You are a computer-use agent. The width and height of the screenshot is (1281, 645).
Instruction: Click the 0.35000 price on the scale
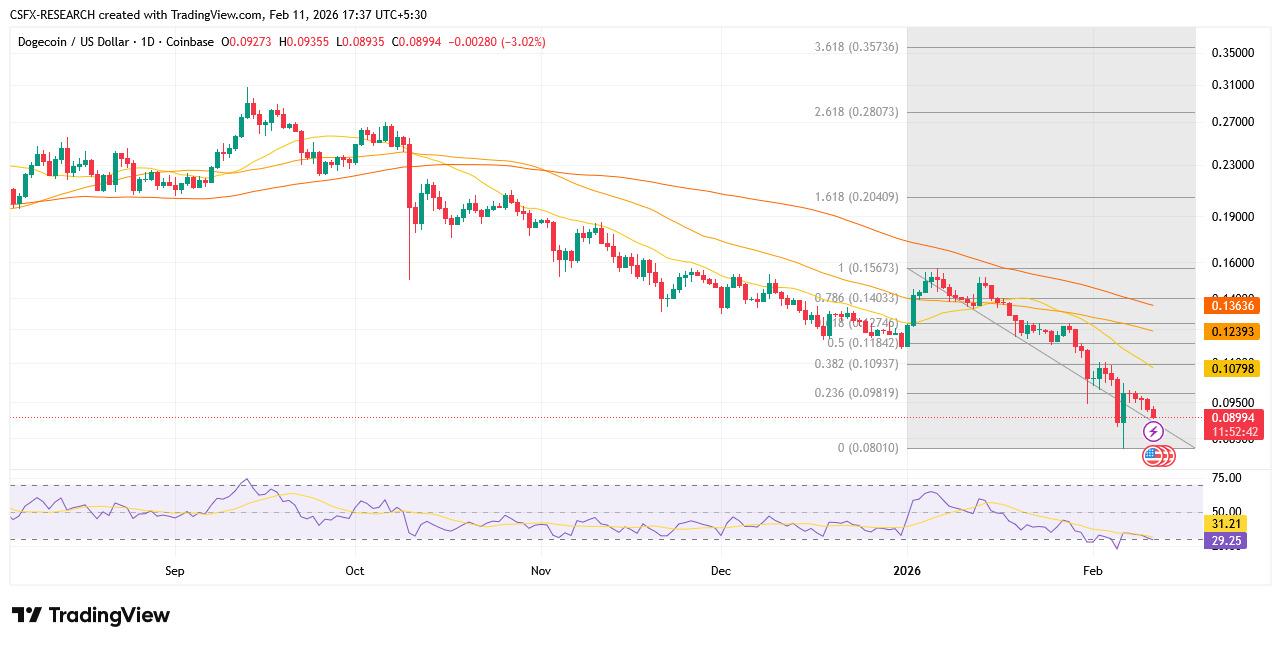1232,52
